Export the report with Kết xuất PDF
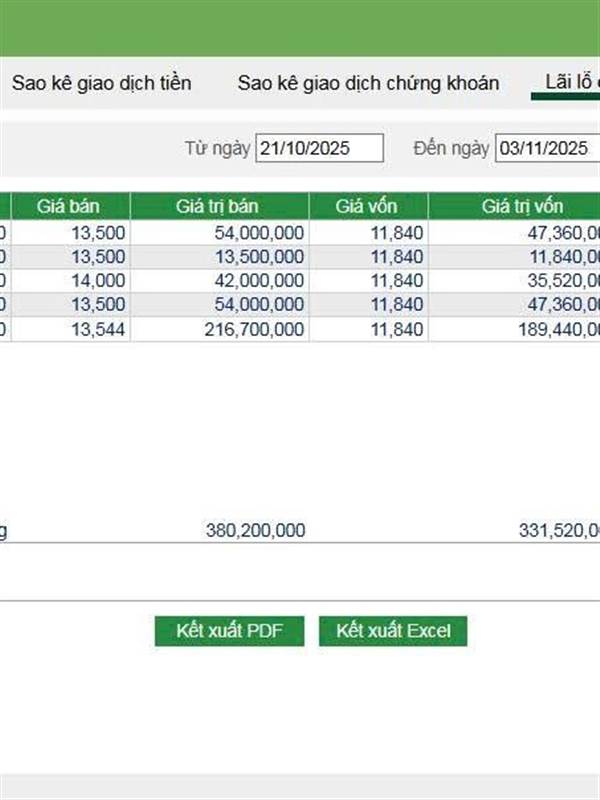 pos(229,631)
